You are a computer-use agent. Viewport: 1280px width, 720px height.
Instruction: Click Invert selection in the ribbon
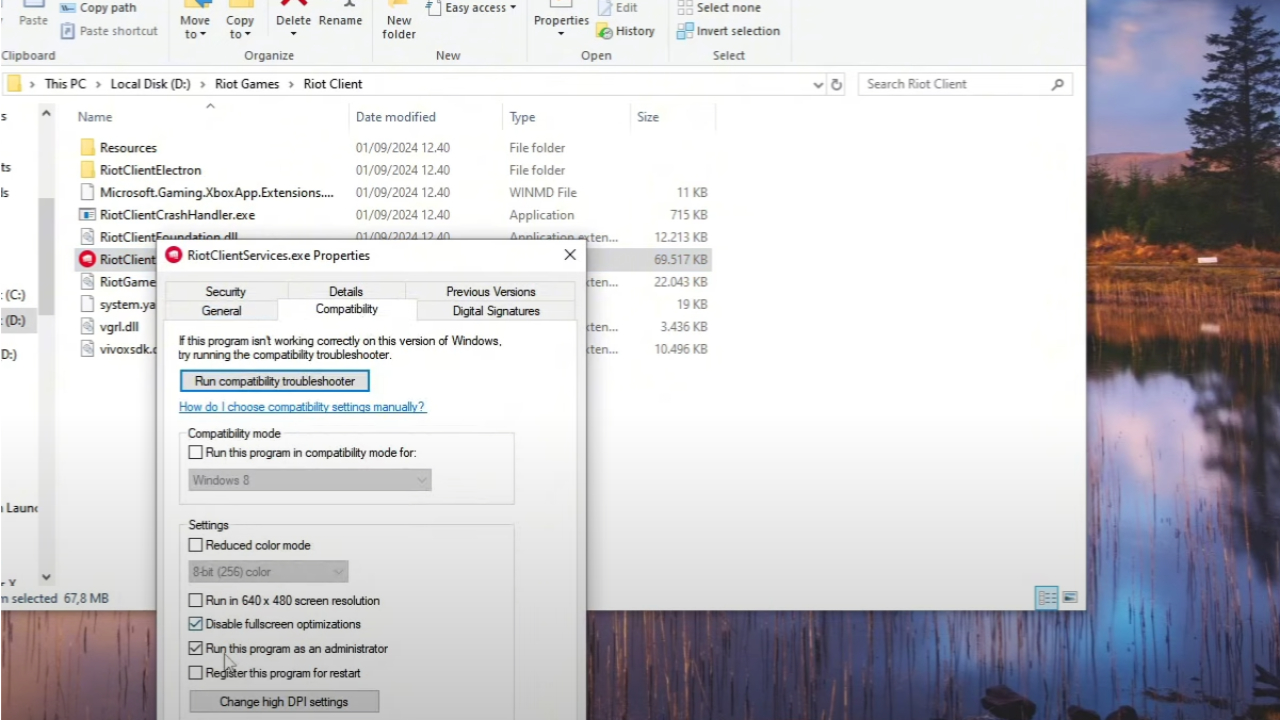pyautogui.click(x=728, y=31)
